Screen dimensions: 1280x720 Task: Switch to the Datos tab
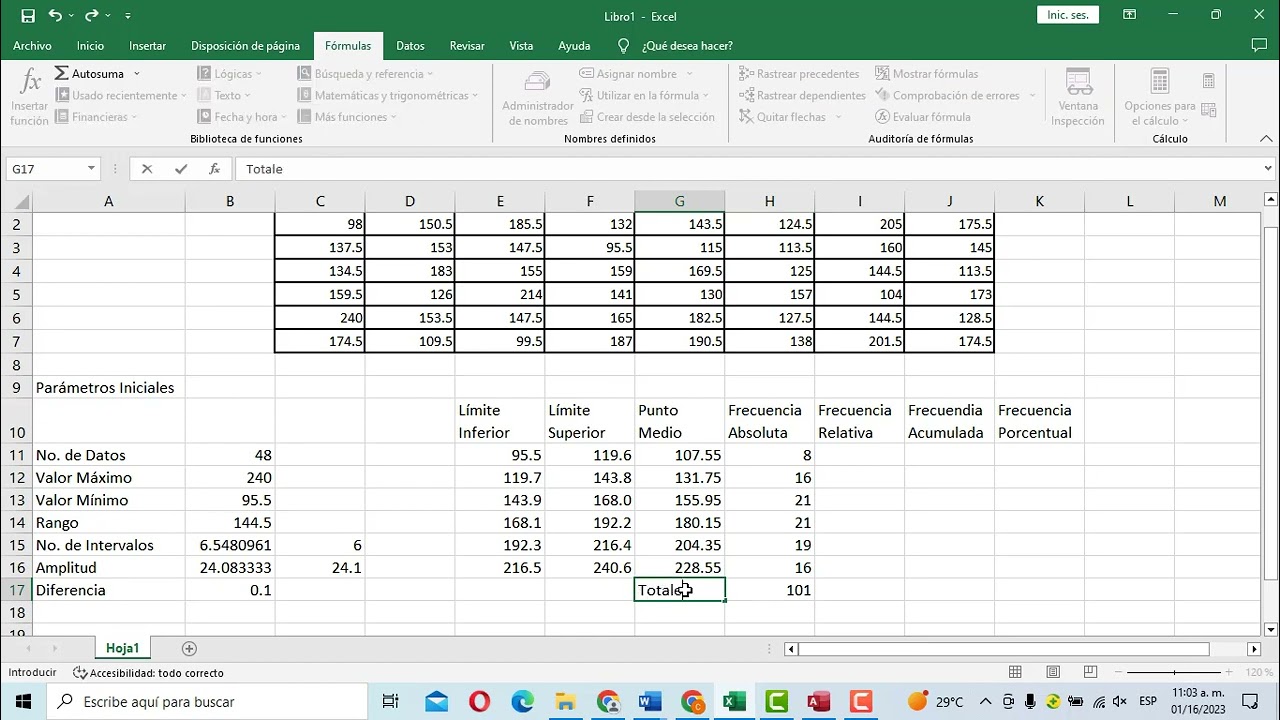(410, 45)
